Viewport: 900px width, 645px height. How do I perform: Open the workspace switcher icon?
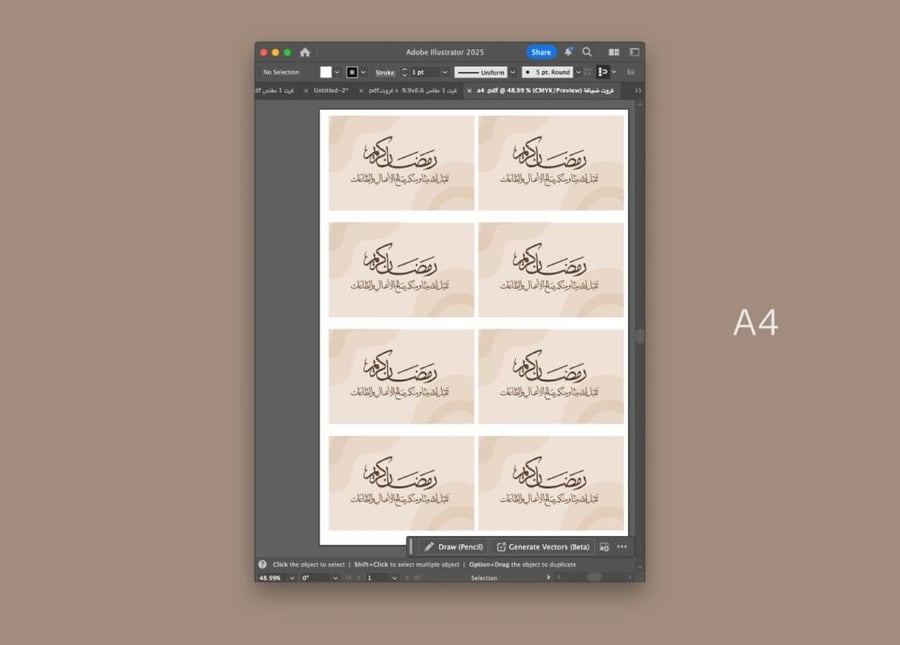click(634, 52)
